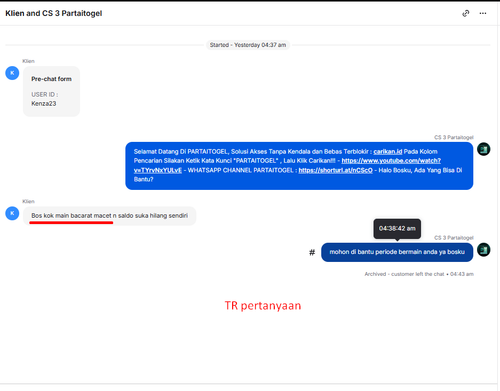Open the shorturl.at WhatsApp channel link

(335, 170)
